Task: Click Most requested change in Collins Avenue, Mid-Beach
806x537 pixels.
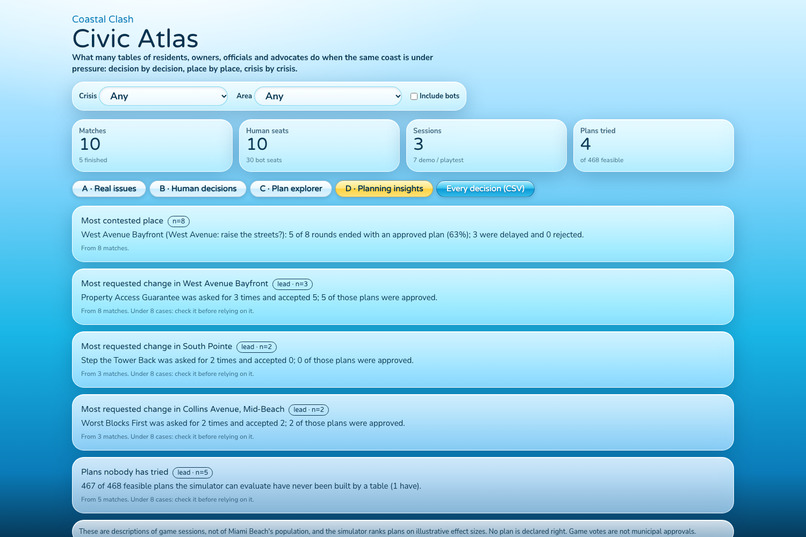Action: (x=182, y=409)
